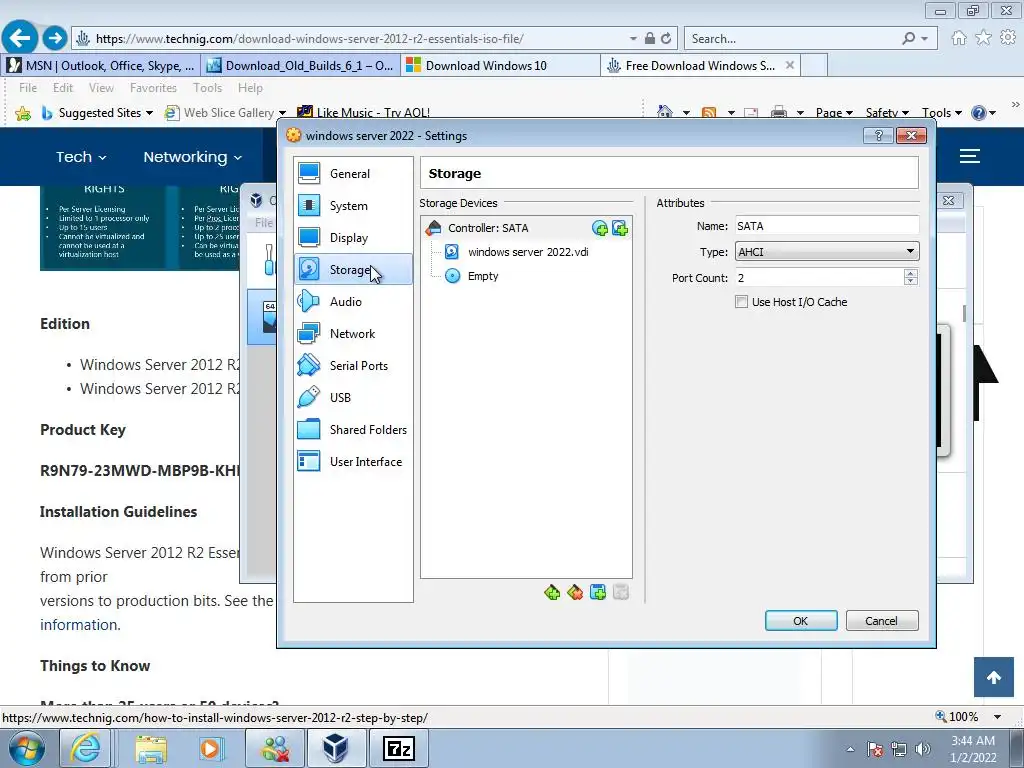Viewport: 1024px width, 768px height.
Task: Select windows server 2022.vdi disk entry
Action: pos(528,252)
